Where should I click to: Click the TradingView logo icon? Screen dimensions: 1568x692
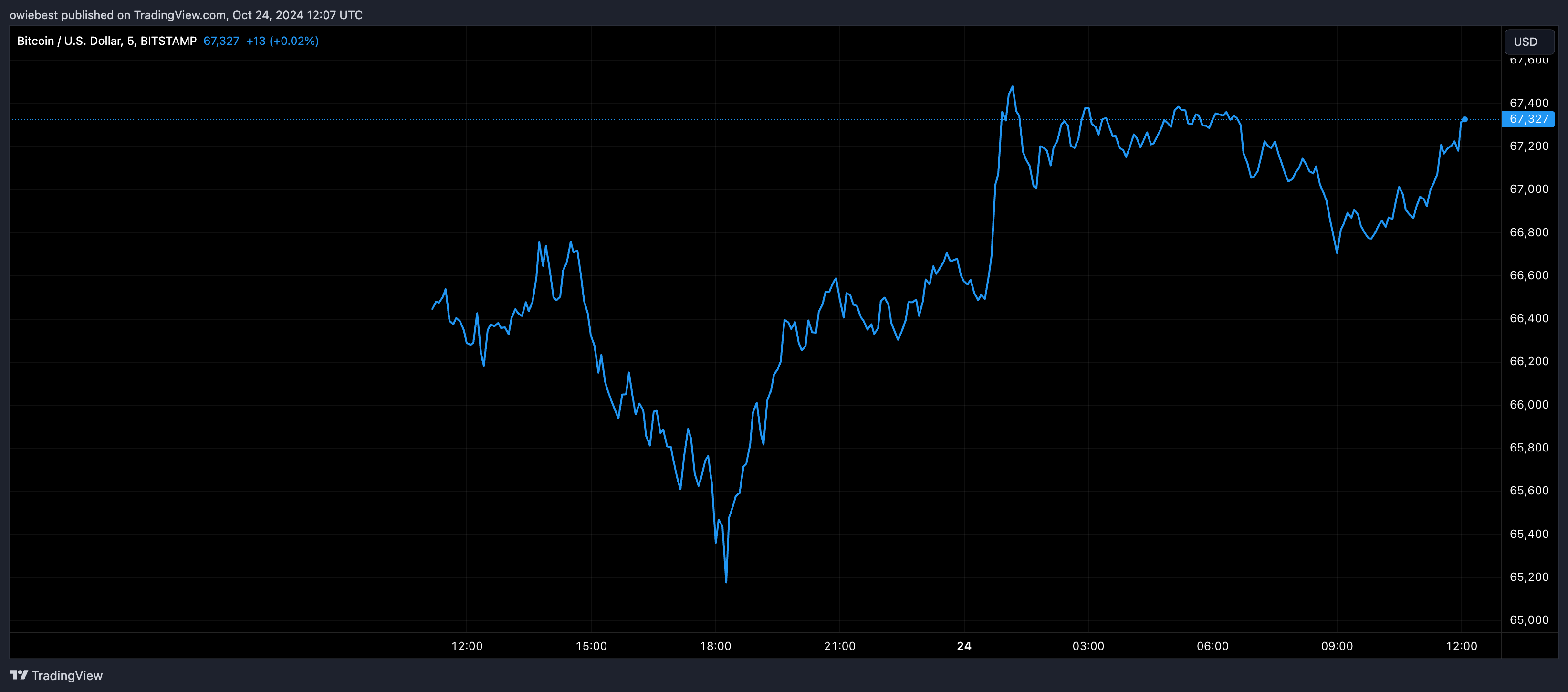[19, 675]
